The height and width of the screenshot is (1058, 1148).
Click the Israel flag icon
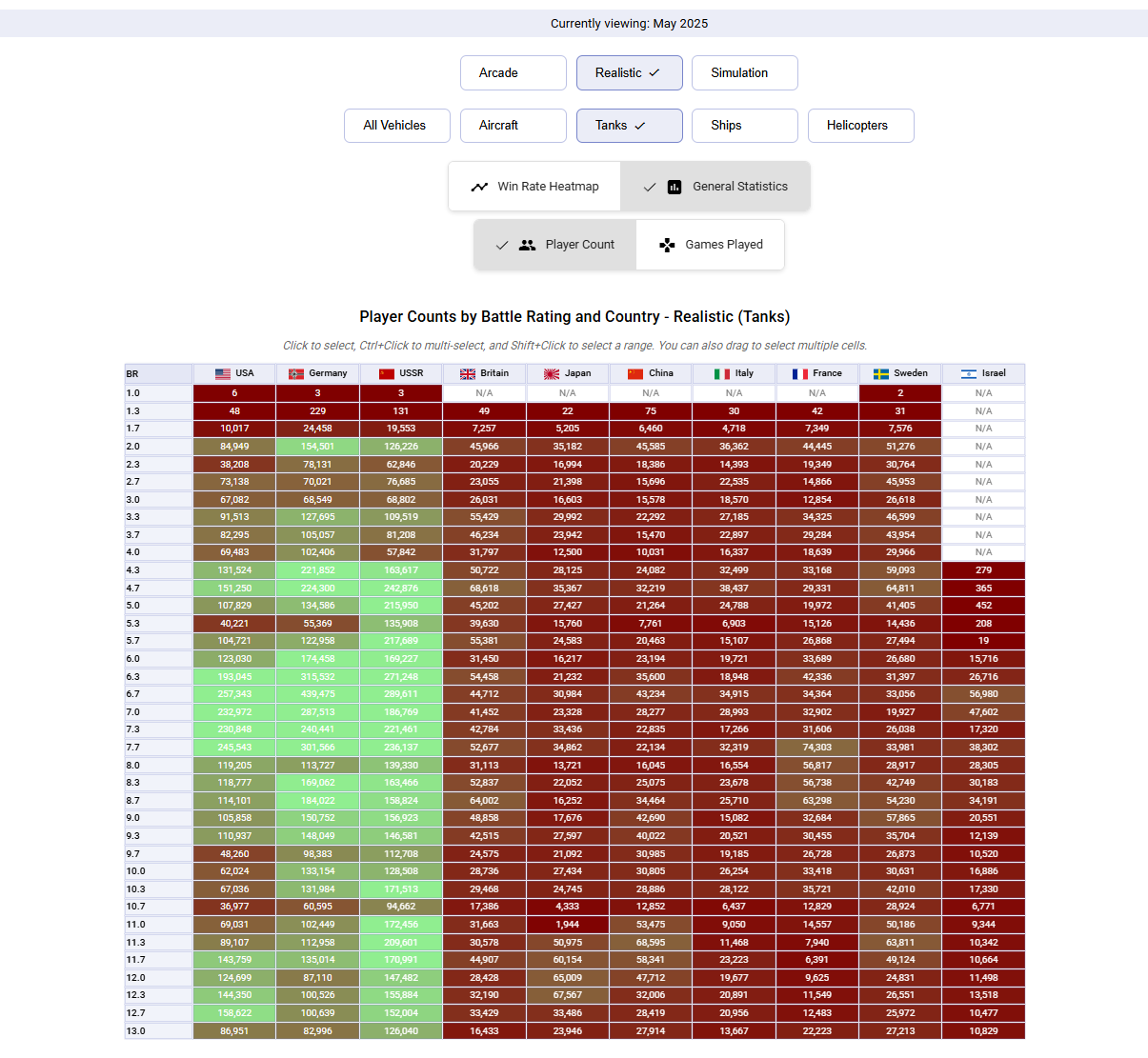pos(969,374)
